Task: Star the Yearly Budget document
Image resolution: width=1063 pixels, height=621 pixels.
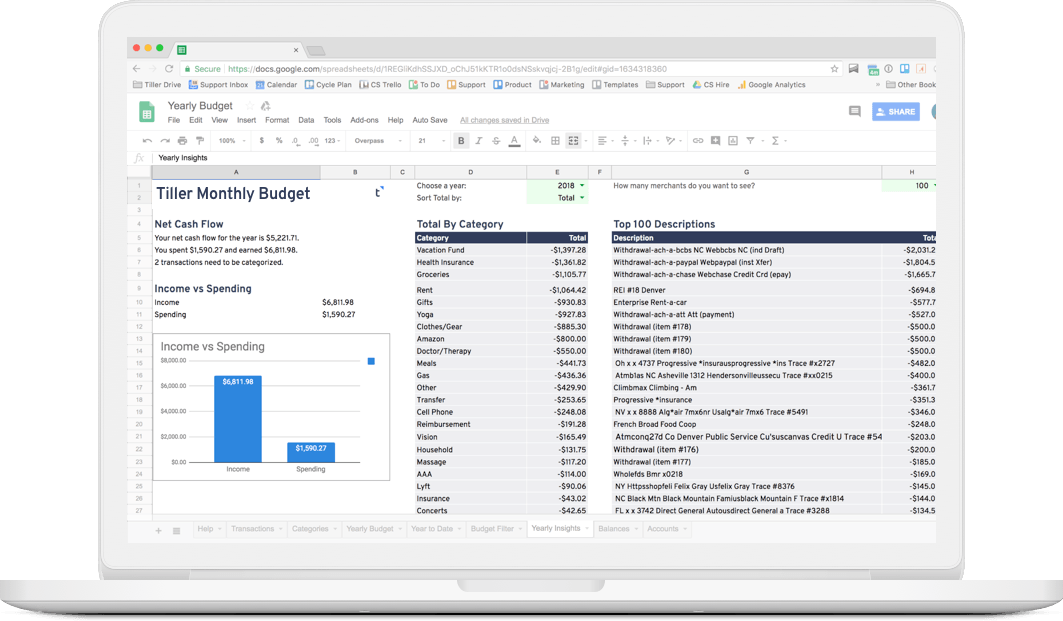Action: pyautogui.click(x=249, y=106)
